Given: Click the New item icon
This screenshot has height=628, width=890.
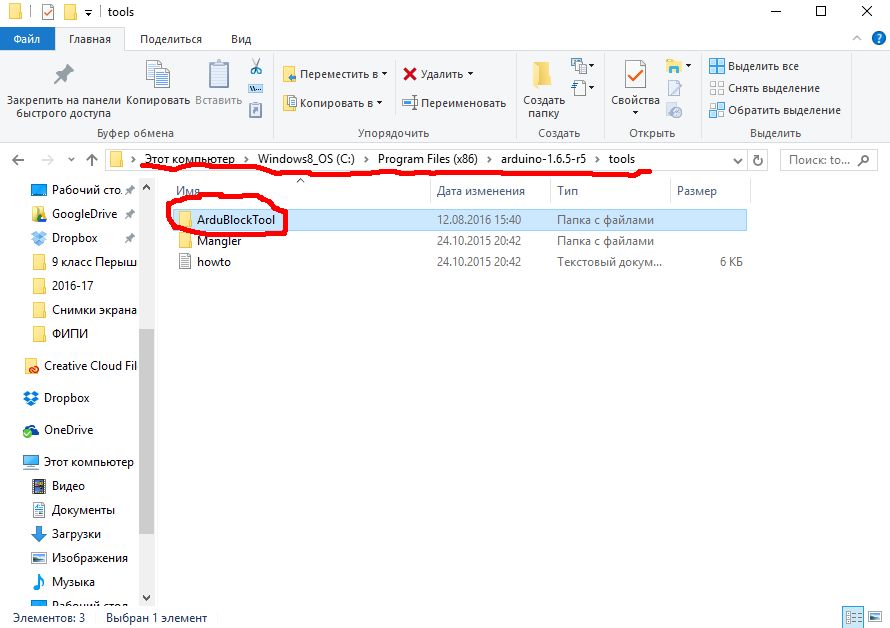Looking at the screenshot, I should pyautogui.click(x=578, y=66).
